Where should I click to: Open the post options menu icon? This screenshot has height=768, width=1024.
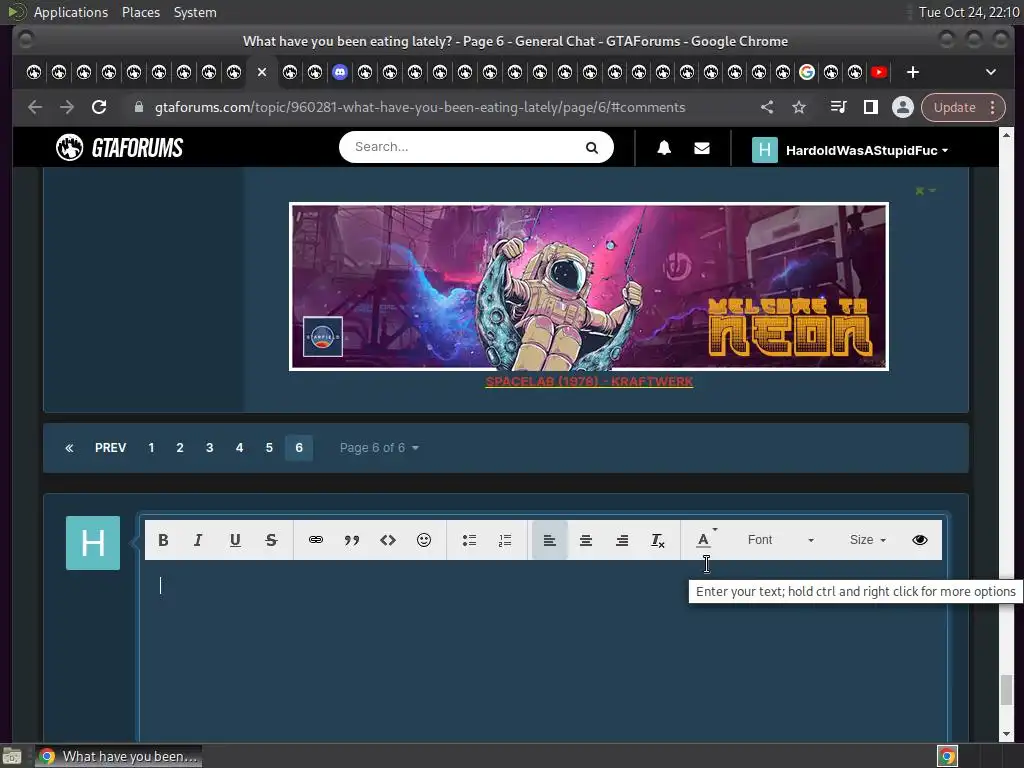(x=925, y=191)
